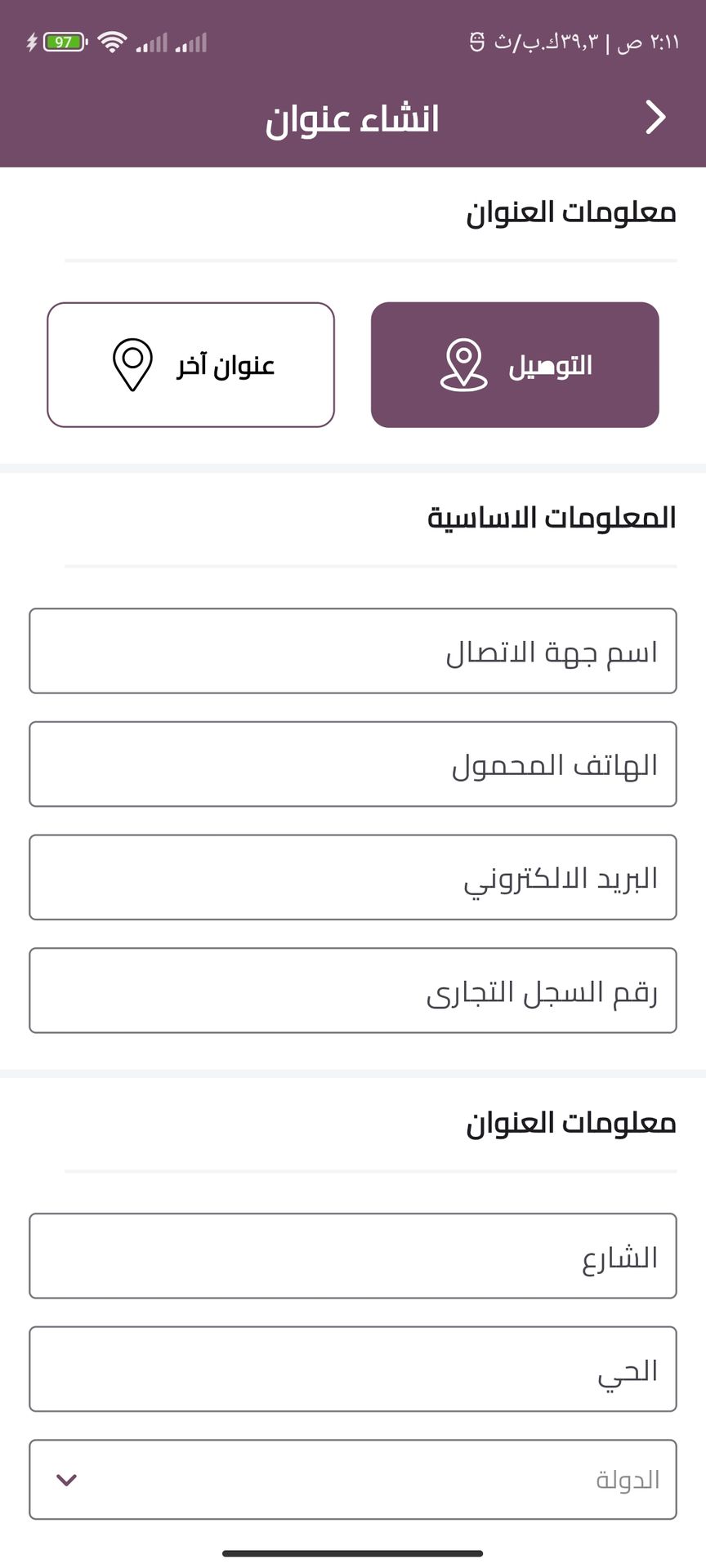
Task: Tap the back arrow in header
Action: [x=655, y=118]
